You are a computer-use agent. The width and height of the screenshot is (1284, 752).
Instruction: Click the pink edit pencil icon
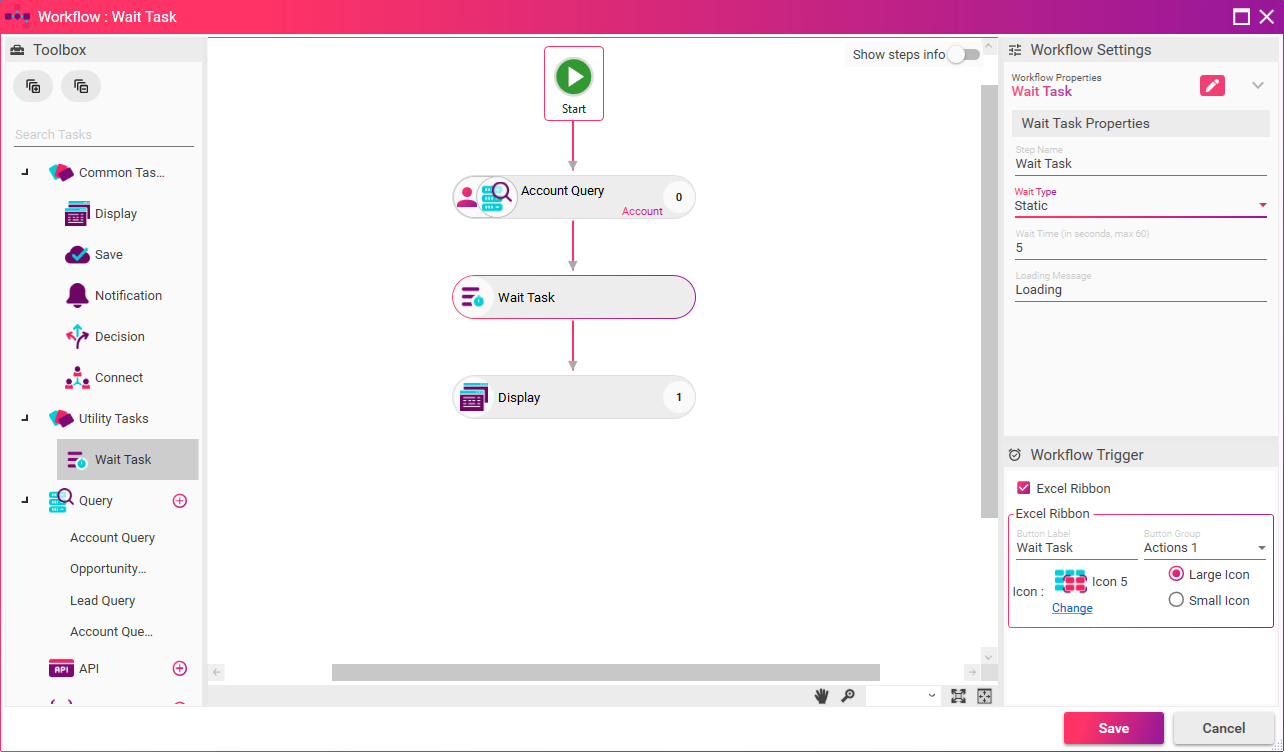(x=1212, y=85)
